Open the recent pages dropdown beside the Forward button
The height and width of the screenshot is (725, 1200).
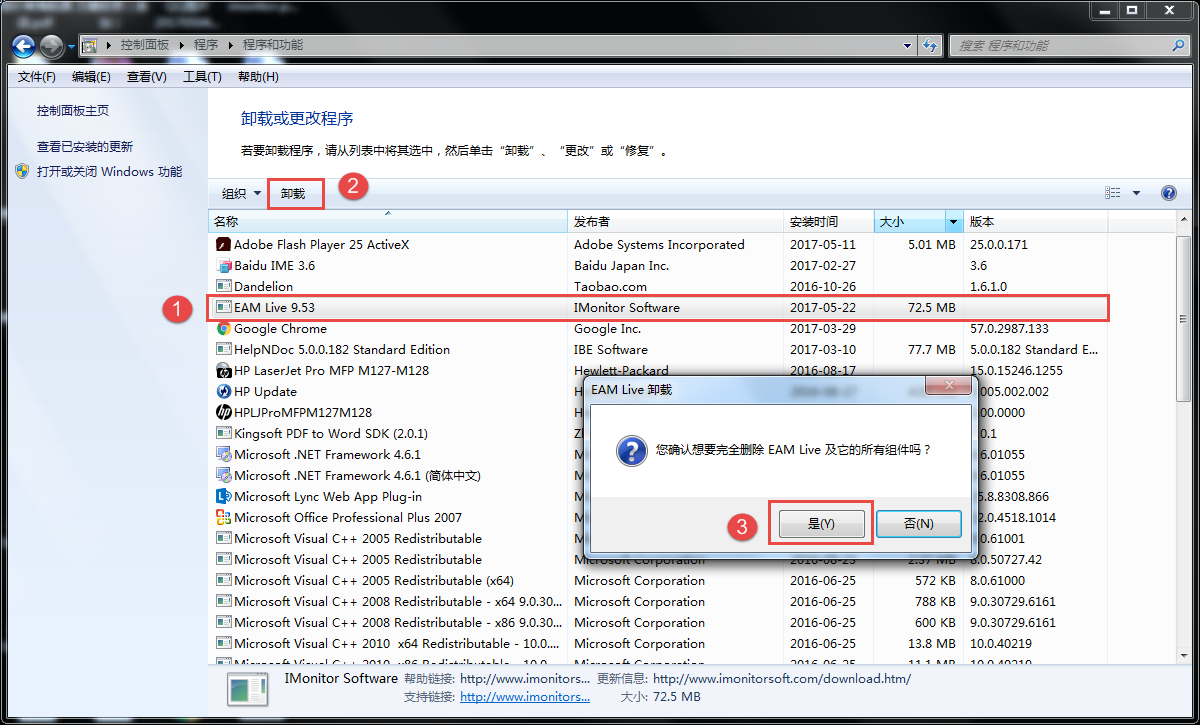(x=71, y=46)
